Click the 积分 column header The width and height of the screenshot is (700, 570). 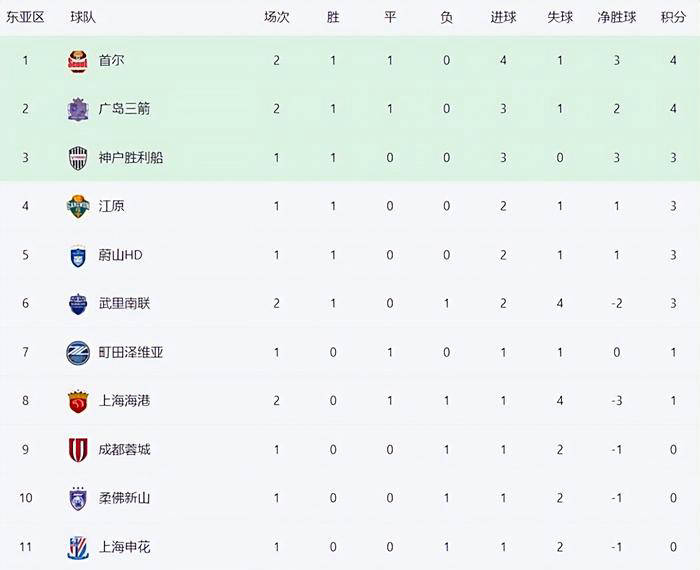tap(673, 17)
